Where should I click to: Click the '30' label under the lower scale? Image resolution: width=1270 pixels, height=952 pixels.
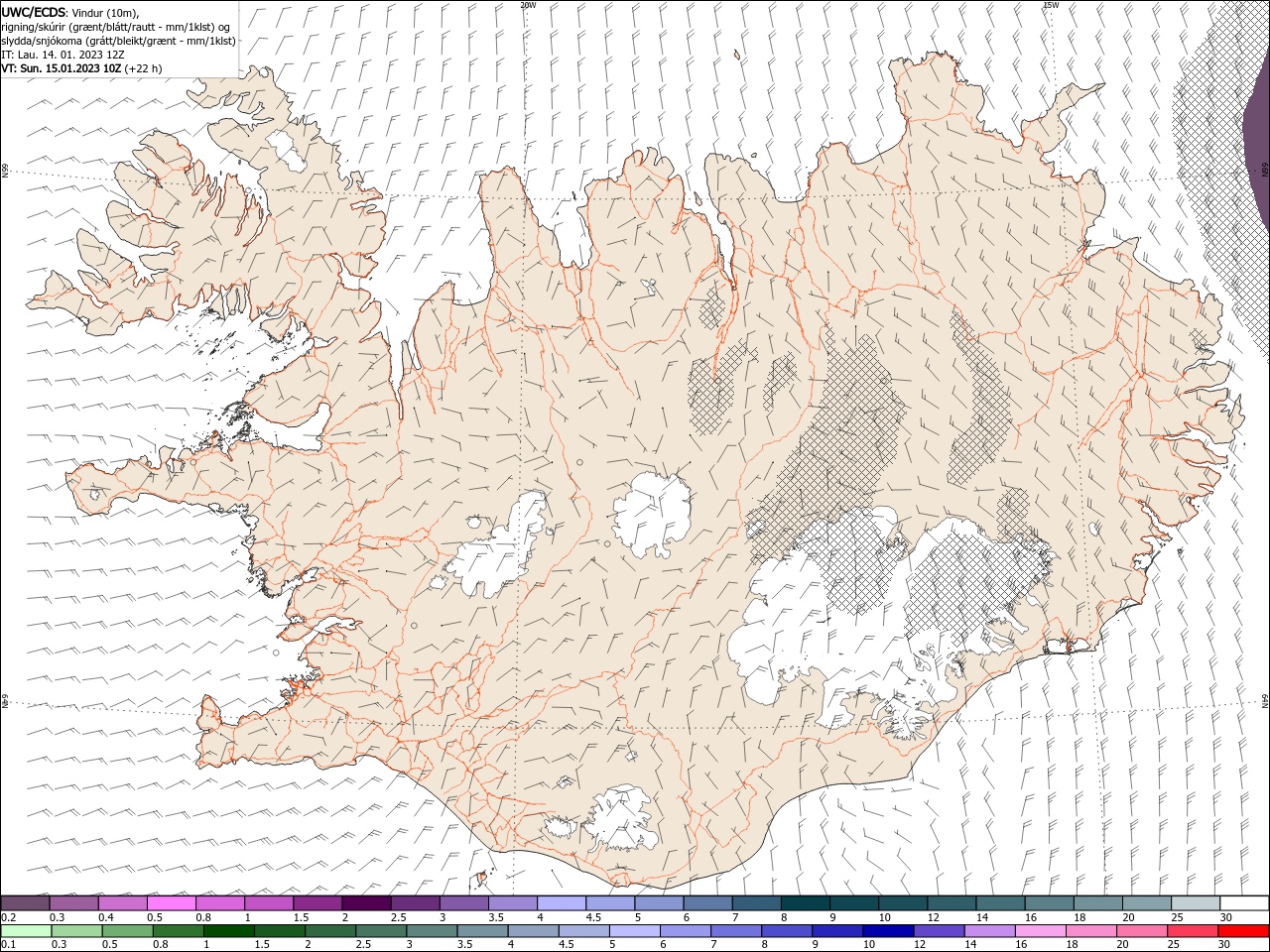pyautogui.click(x=1224, y=945)
